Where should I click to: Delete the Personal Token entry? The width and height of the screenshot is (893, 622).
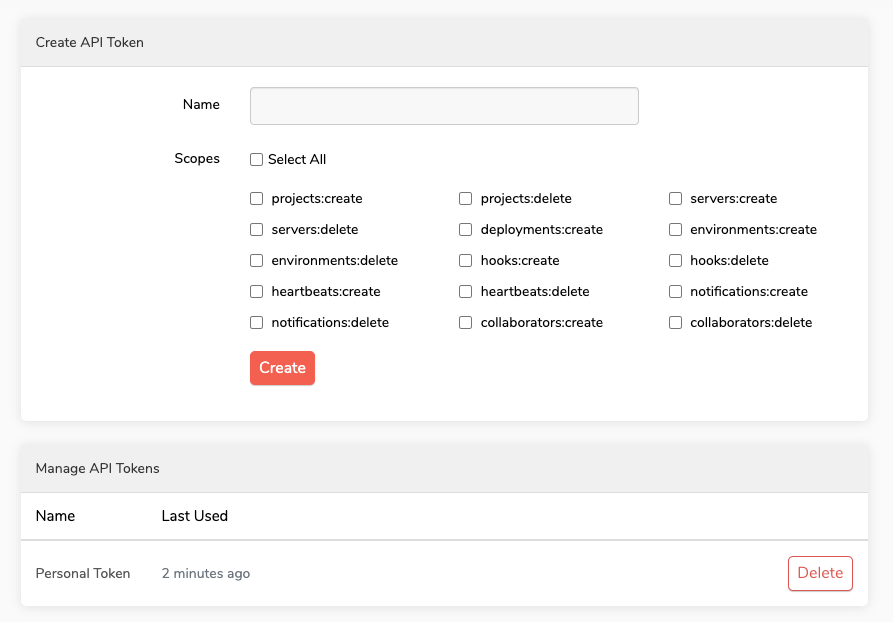pyautogui.click(x=820, y=573)
